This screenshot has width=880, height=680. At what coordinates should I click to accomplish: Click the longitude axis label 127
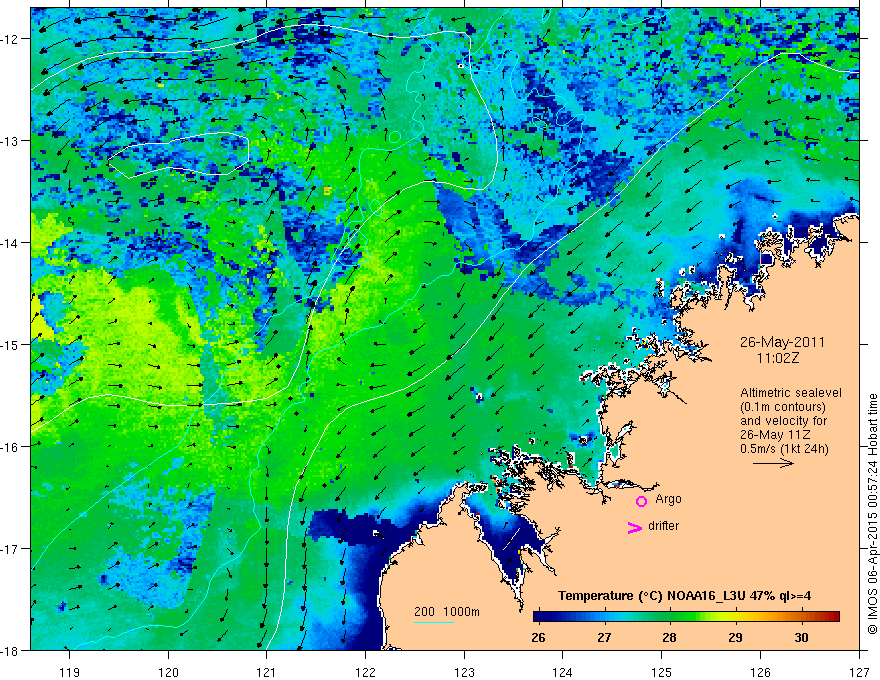click(859, 672)
